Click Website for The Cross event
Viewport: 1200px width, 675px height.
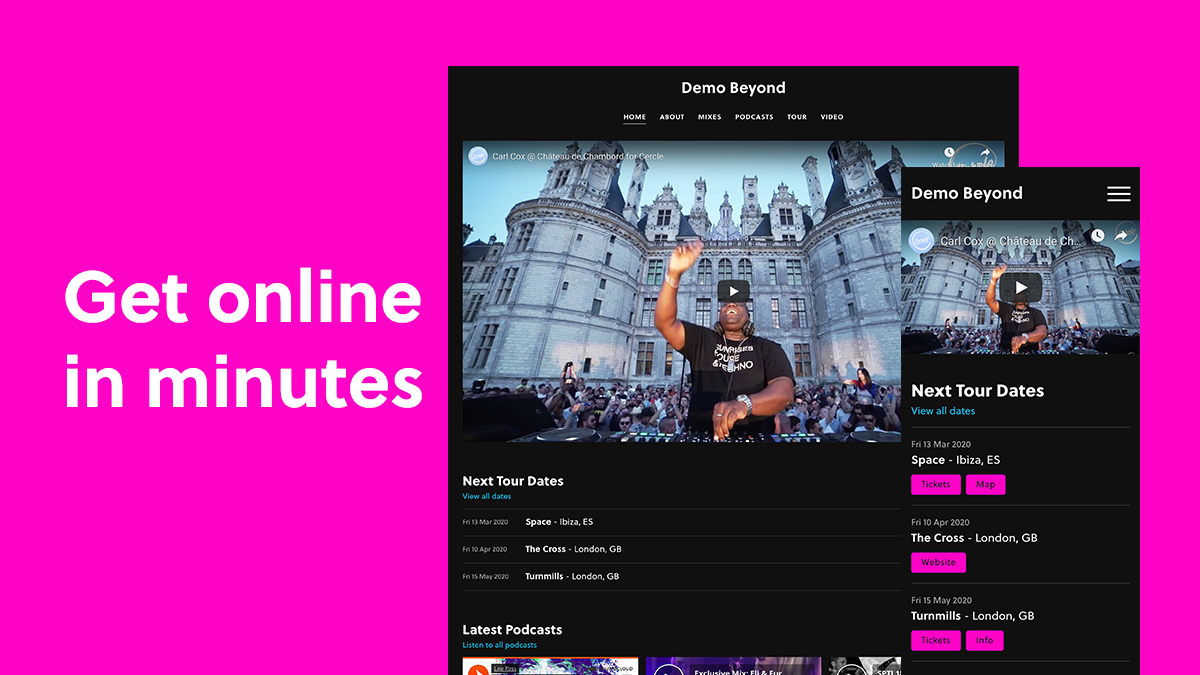coord(938,562)
